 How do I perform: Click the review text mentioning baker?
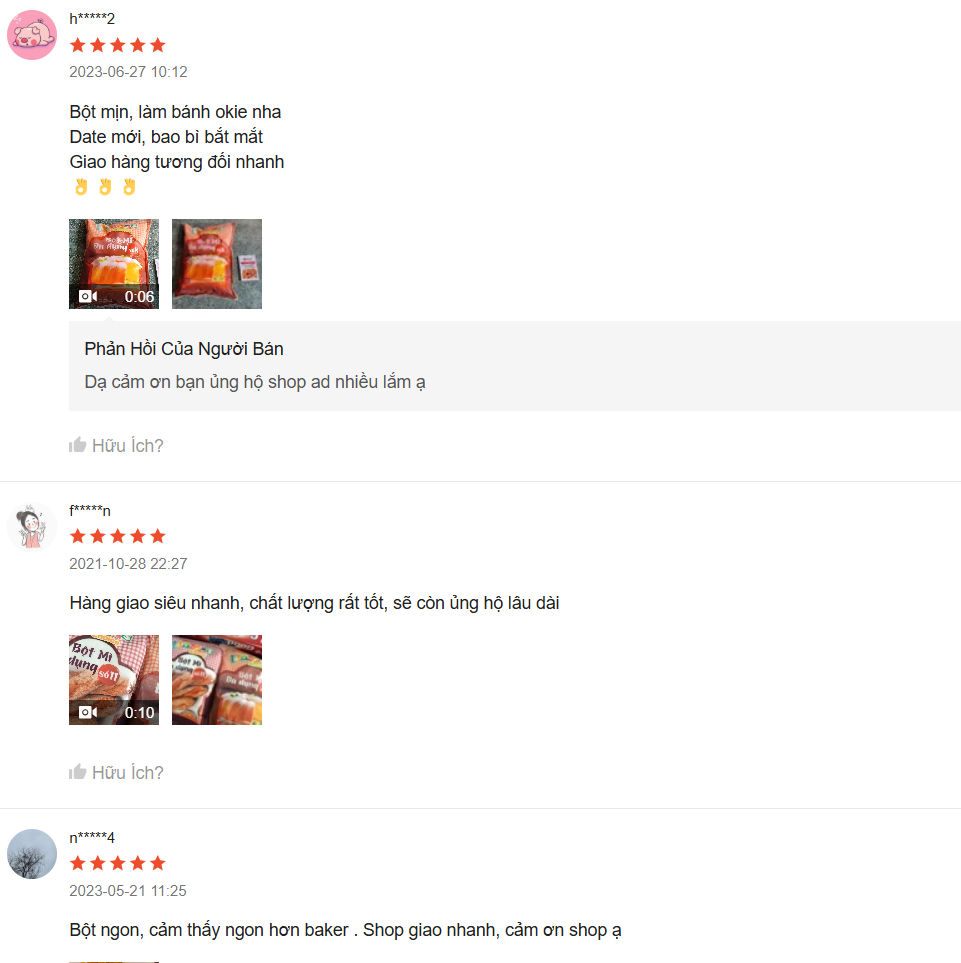tap(345, 930)
